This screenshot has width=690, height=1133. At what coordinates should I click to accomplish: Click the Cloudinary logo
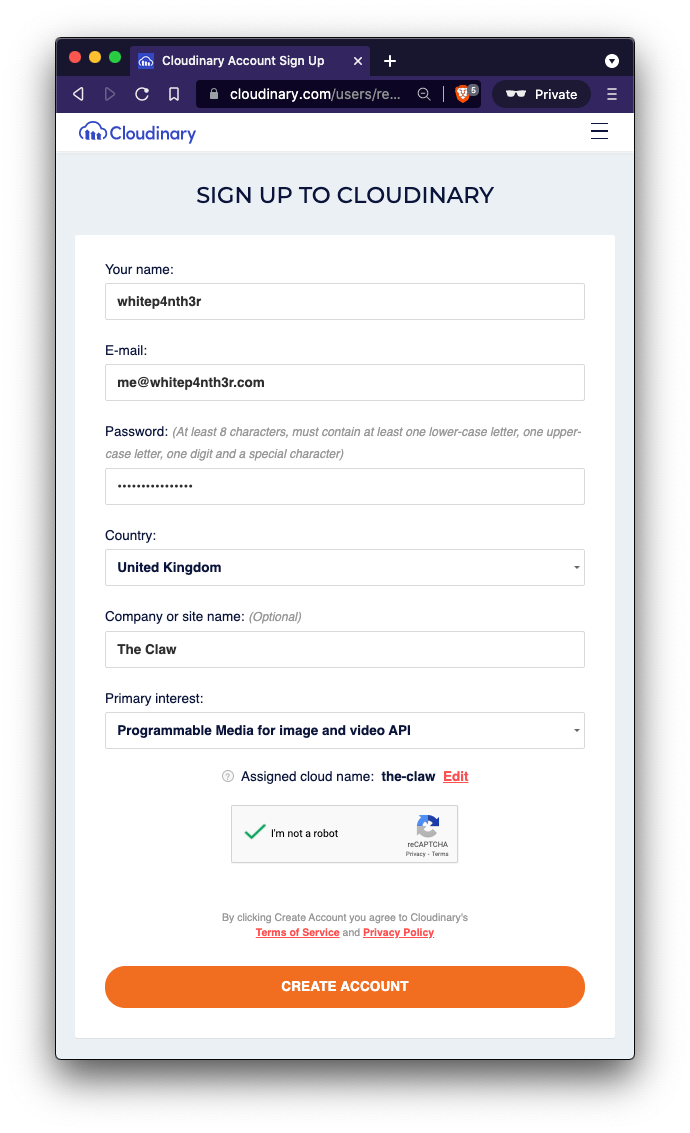(x=137, y=131)
